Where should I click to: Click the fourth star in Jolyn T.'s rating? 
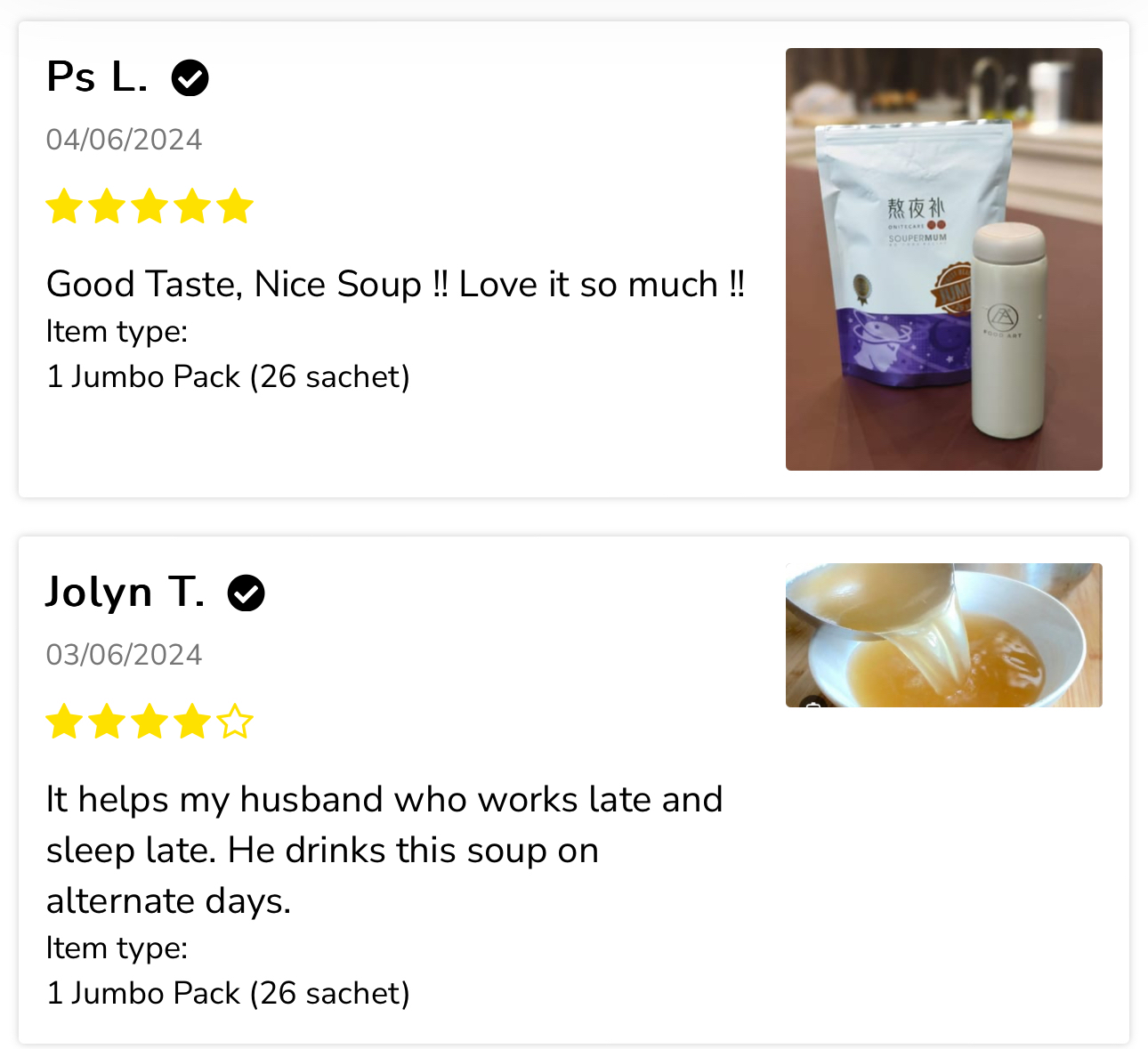[x=192, y=721]
